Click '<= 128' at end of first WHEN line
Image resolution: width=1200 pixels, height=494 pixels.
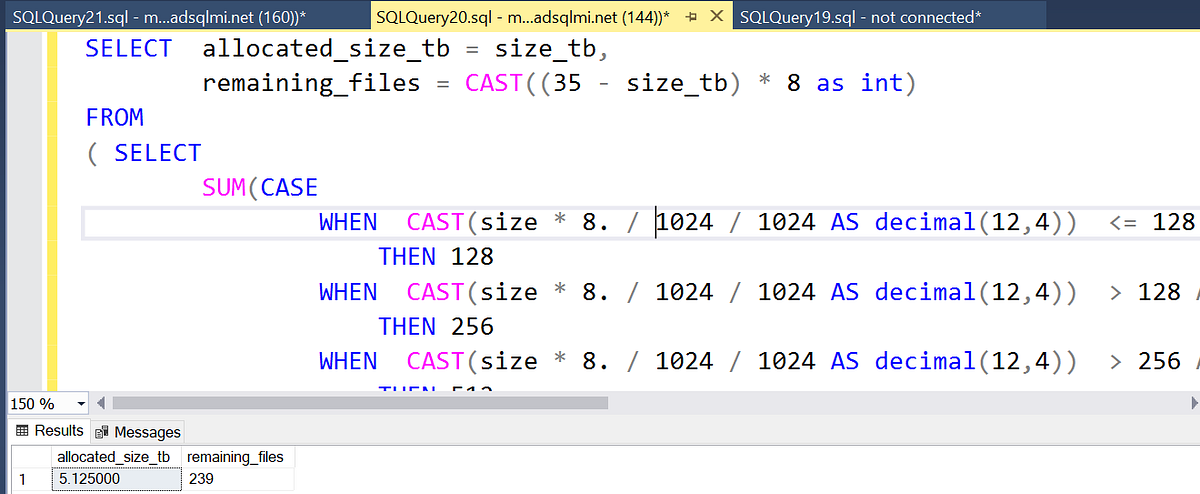coord(1153,222)
